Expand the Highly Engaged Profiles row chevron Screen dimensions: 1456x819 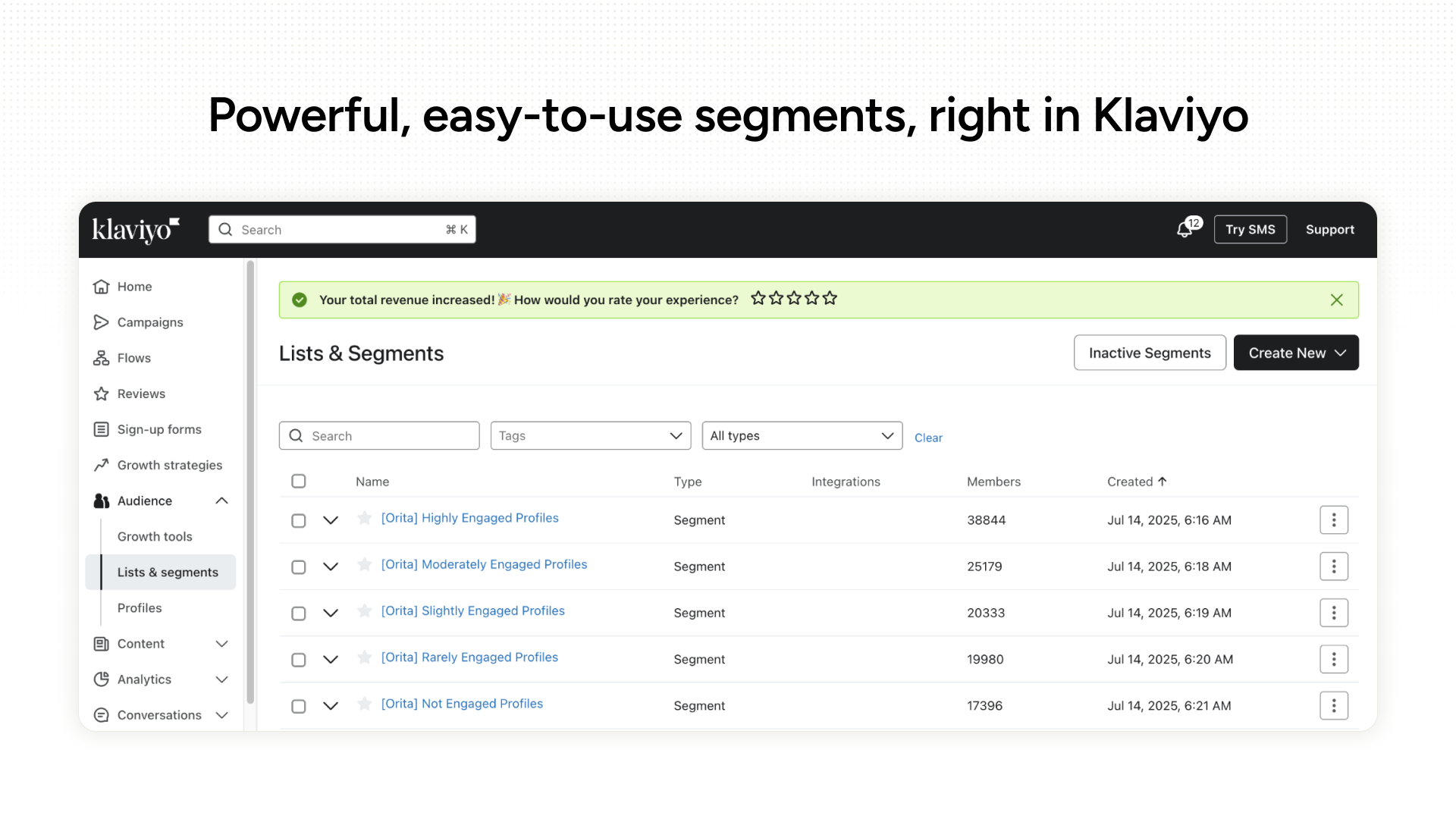pos(331,520)
